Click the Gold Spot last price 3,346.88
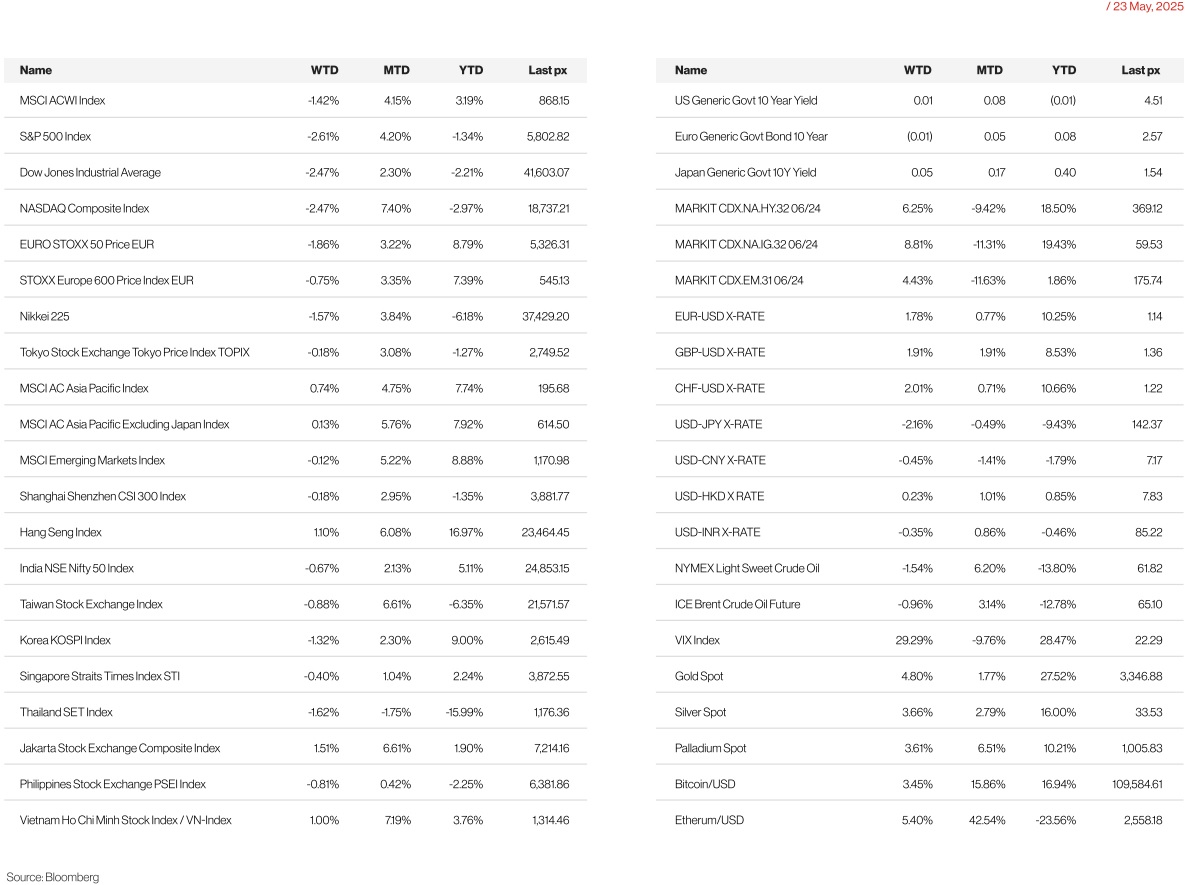 [1141, 676]
